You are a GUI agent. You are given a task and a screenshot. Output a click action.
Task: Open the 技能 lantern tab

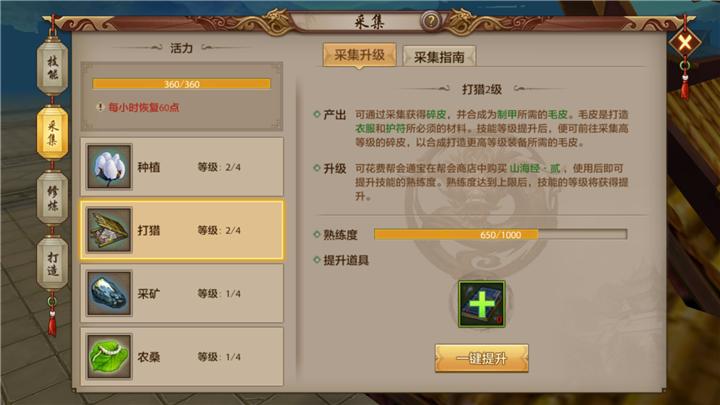[x=52, y=68]
